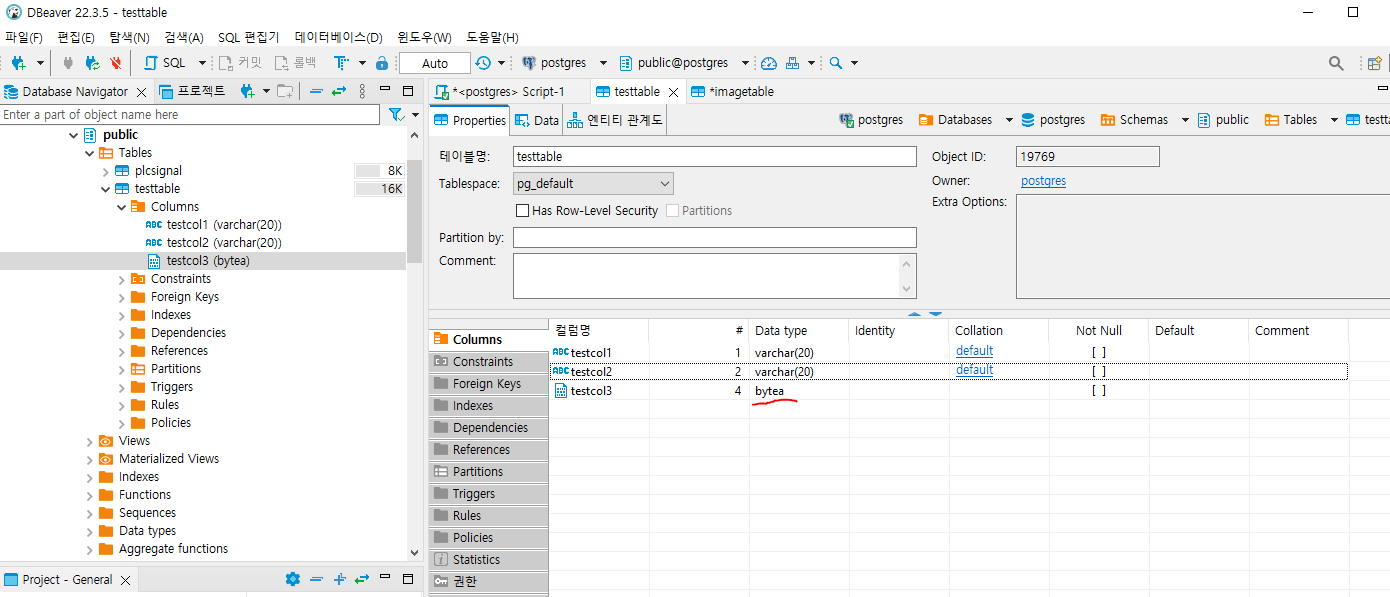
Task: Click the plus icon in Project panel
Action: point(339,579)
